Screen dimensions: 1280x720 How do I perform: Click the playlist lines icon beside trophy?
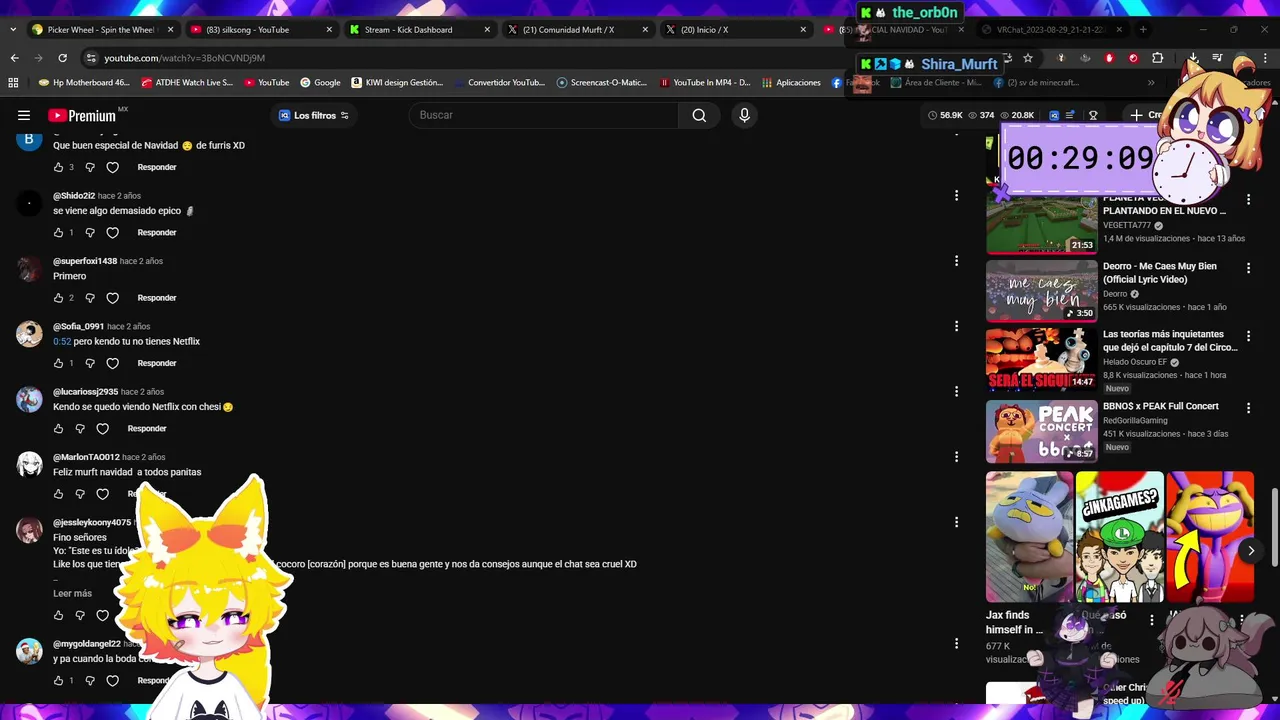1070,115
